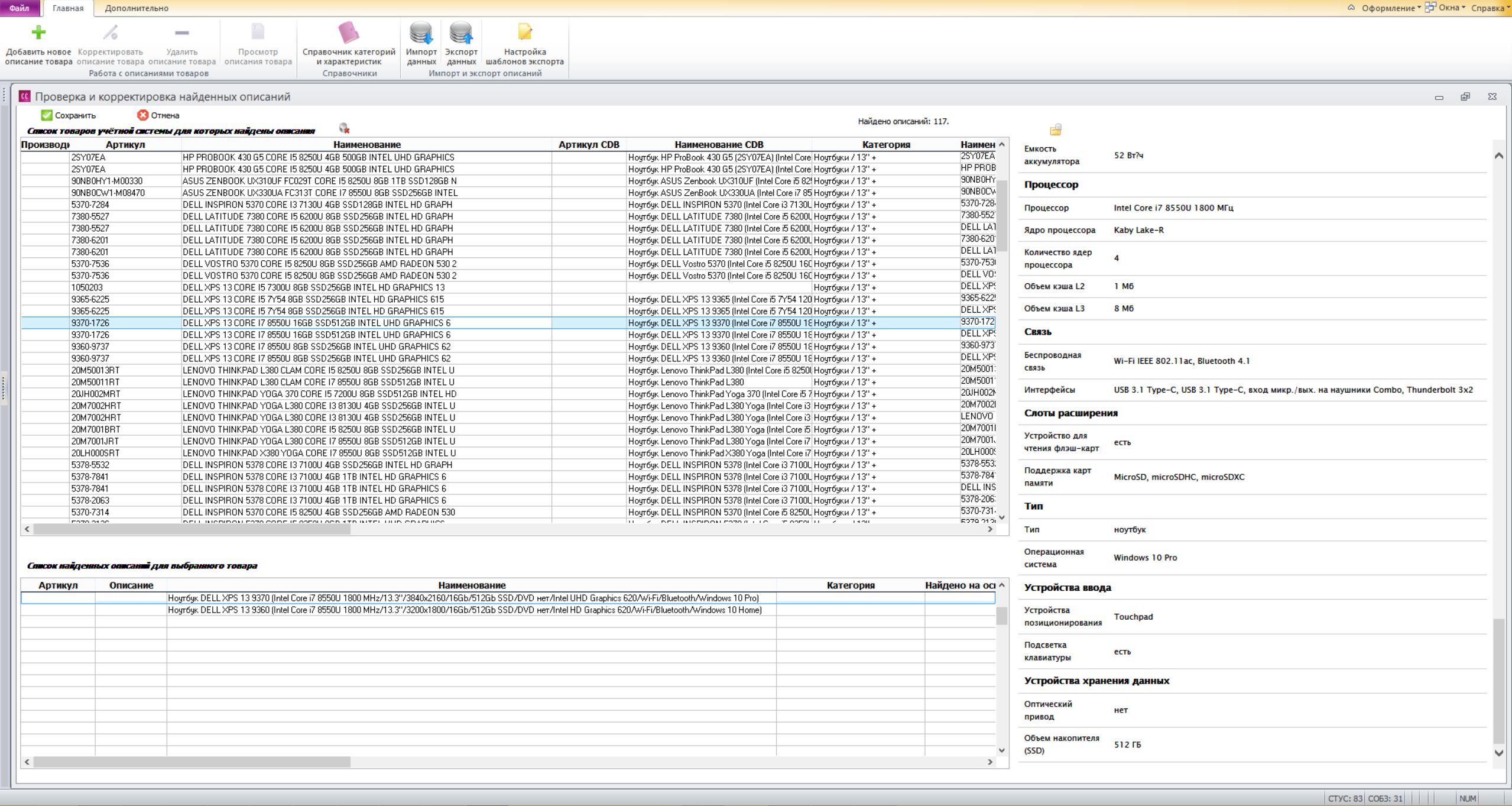
Task: Select the Dell Inspiron row 5378-5532
Action: 508,465
